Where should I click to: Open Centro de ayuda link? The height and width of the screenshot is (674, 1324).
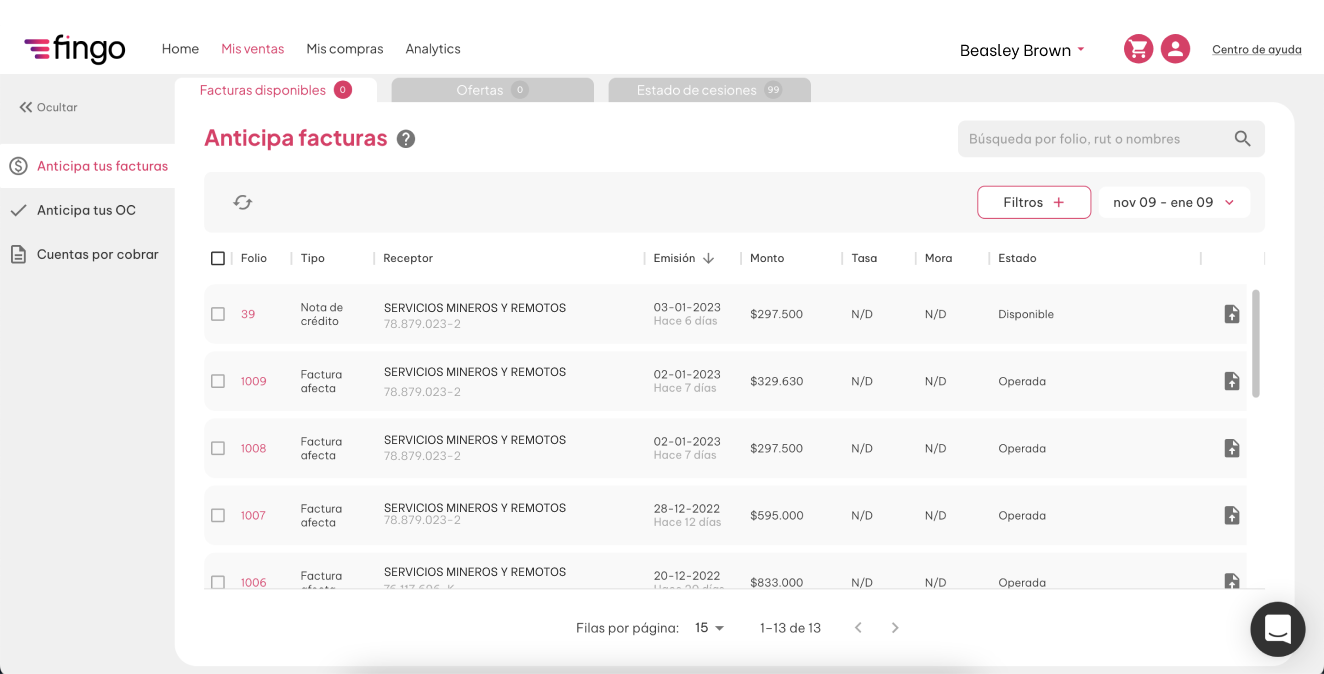click(1257, 49)
